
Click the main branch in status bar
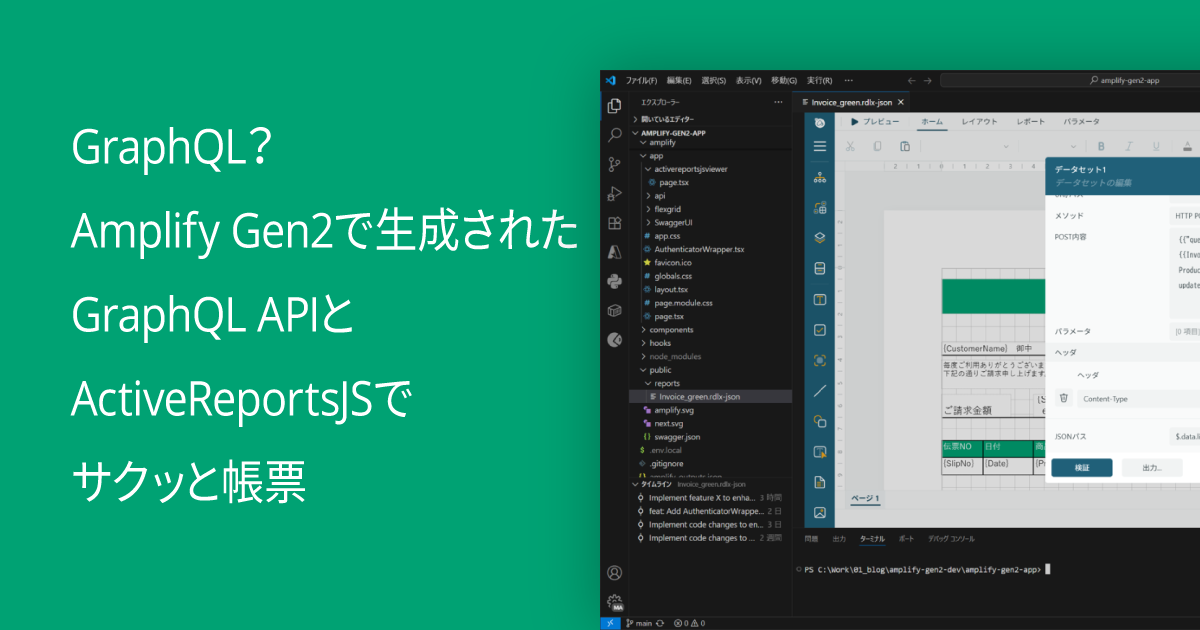pos(639,623)
